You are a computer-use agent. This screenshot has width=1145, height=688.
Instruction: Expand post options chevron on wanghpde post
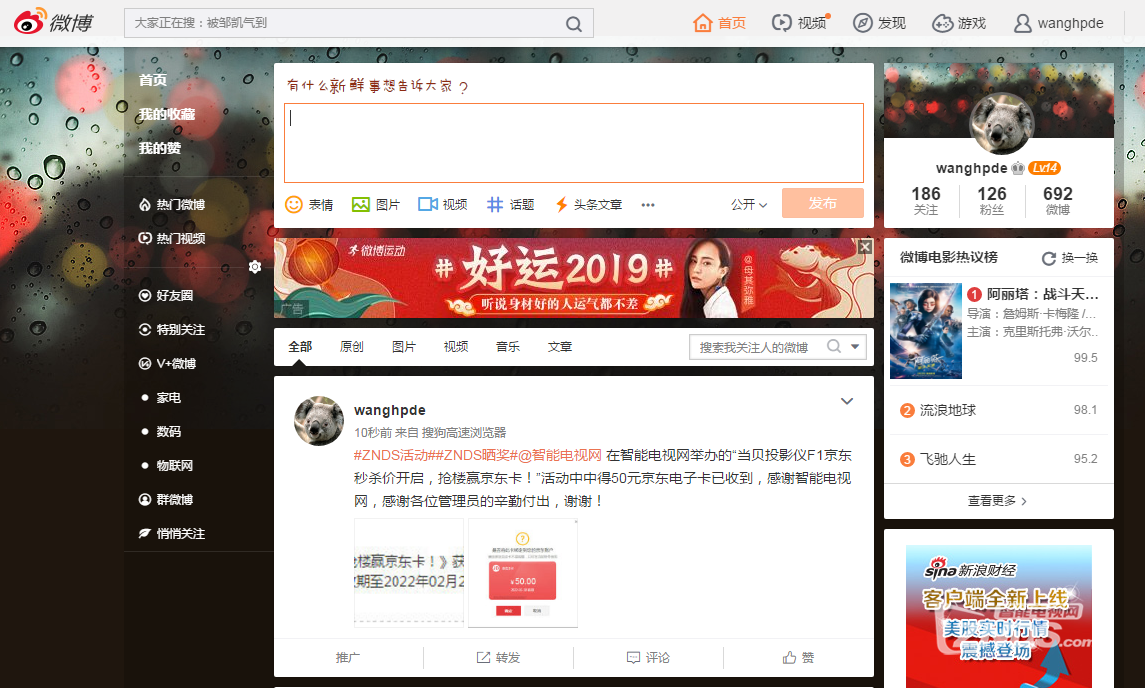pyautogui.click(x=847, y=401)
